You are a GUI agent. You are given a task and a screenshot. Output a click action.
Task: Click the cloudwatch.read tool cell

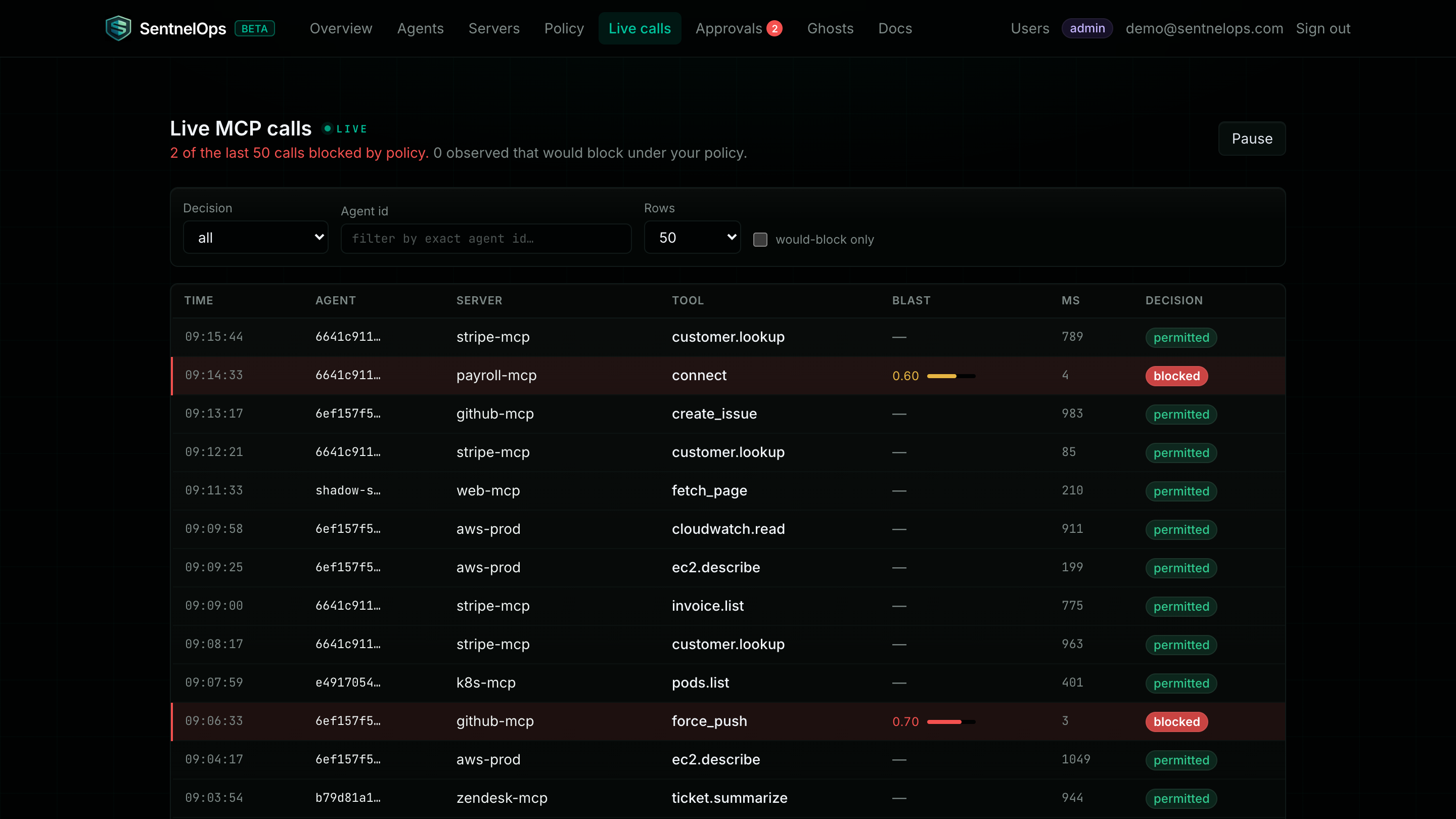[729, 529]
